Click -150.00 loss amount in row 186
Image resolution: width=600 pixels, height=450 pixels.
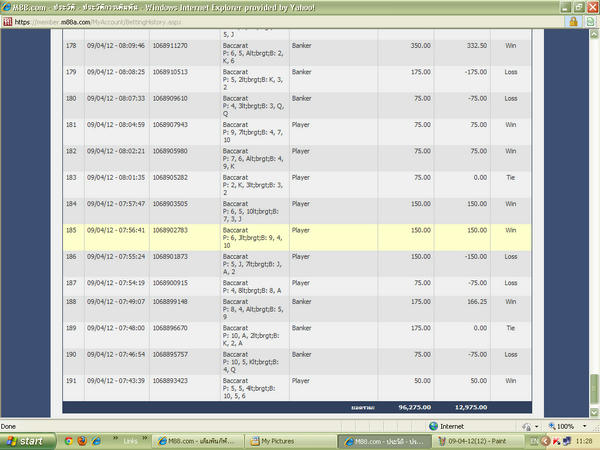pyautogui.click(x=476, y=257)
